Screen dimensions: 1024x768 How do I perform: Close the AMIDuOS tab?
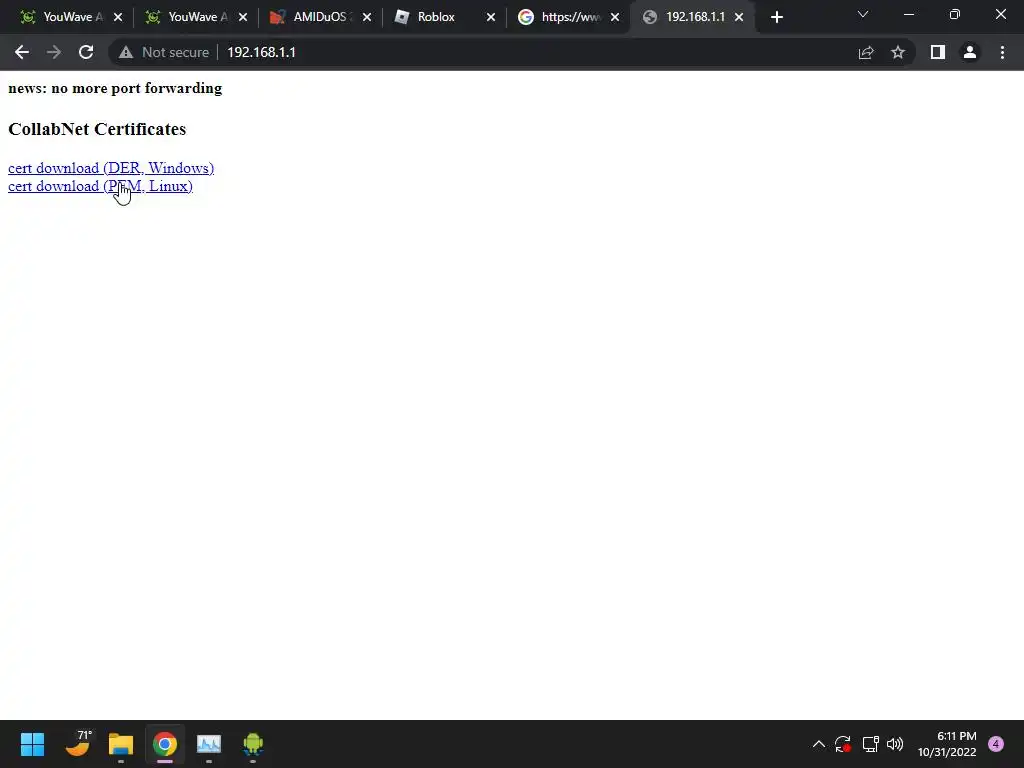pos(366,18)
